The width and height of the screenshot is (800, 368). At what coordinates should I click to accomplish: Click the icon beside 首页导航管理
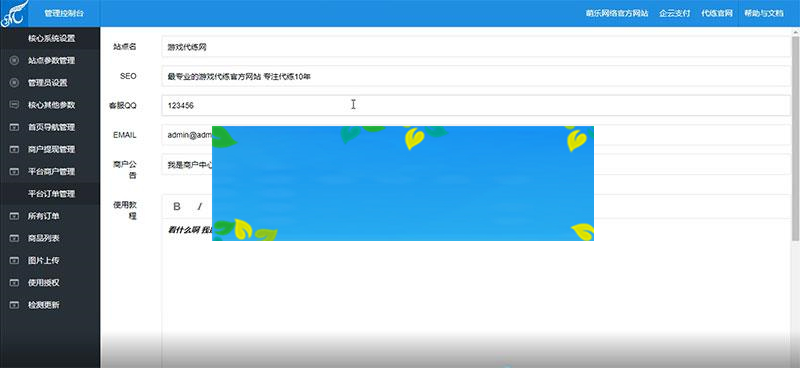coord(14,127)
